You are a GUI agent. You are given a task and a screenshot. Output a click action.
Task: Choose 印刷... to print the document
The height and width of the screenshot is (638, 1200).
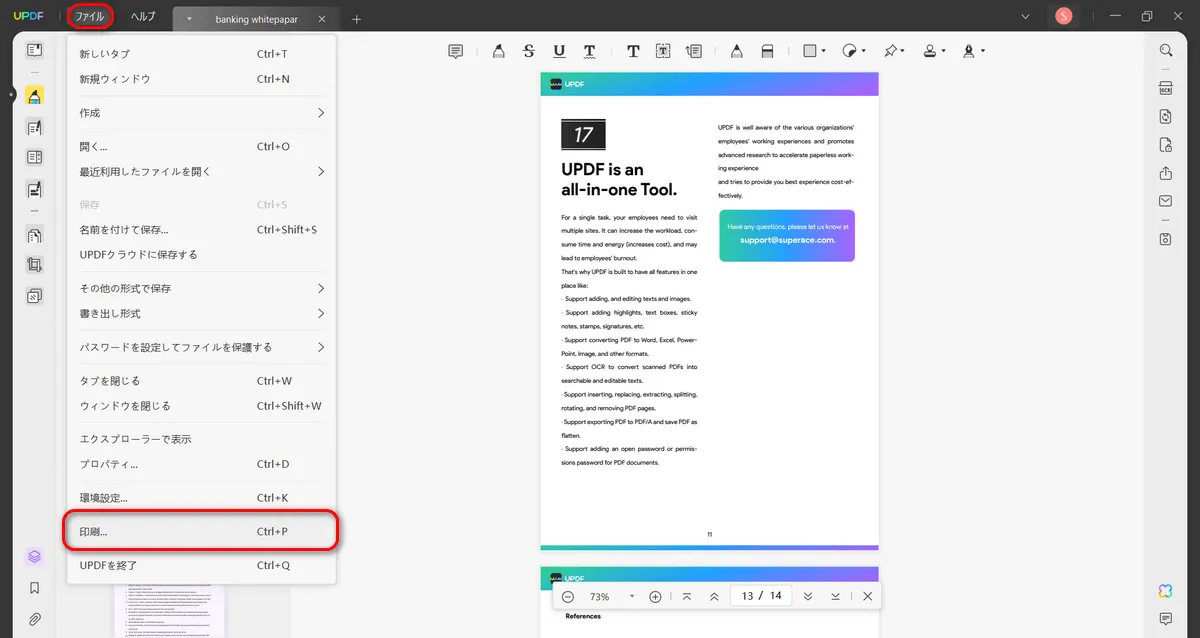click(202, 531)
